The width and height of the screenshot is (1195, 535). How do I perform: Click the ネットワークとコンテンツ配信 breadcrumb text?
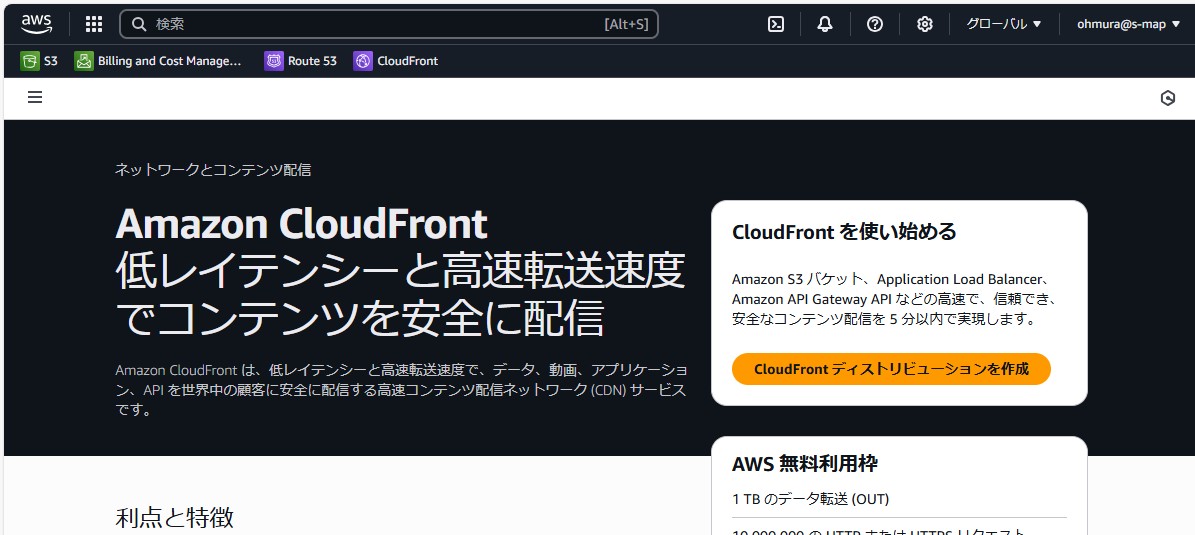point(213,169)
